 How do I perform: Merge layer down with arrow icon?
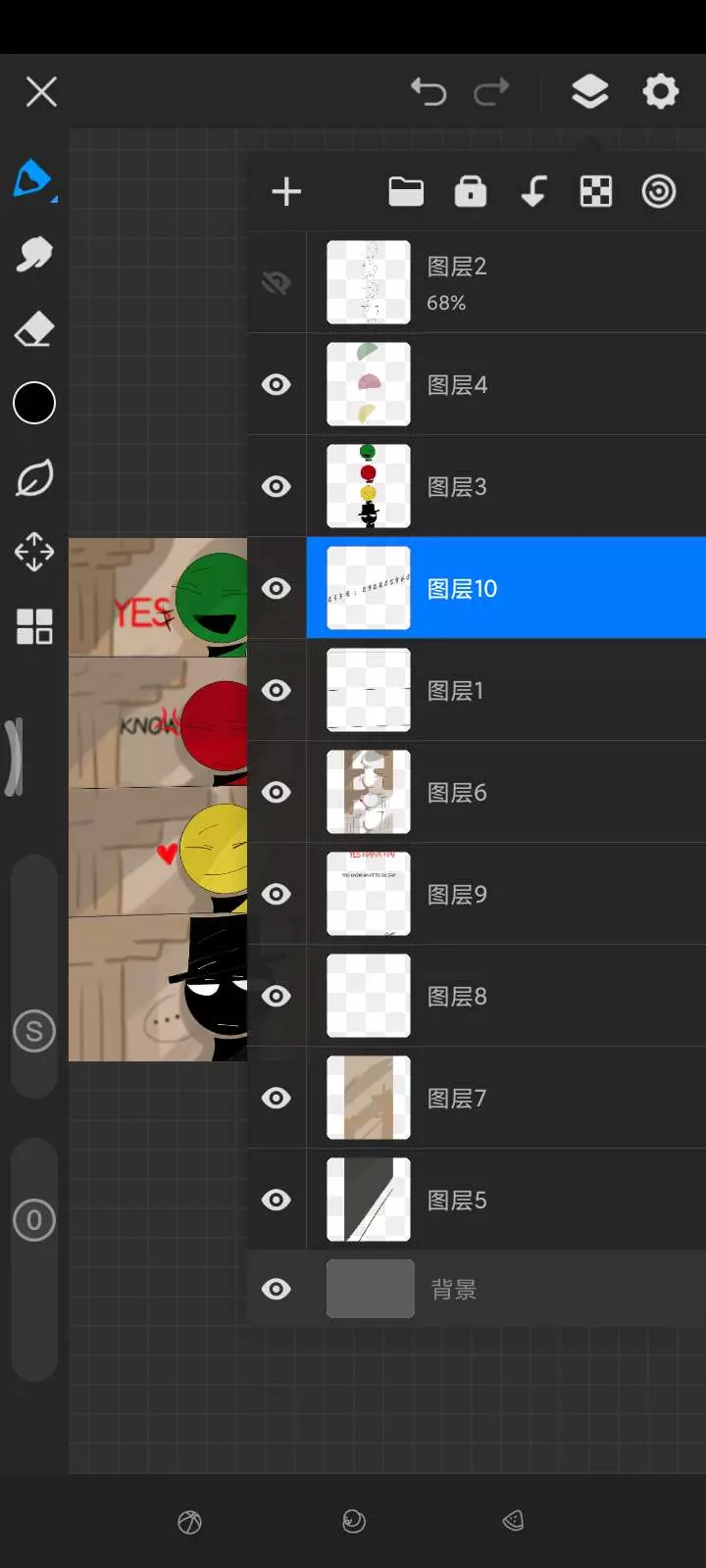pos(533,191)
